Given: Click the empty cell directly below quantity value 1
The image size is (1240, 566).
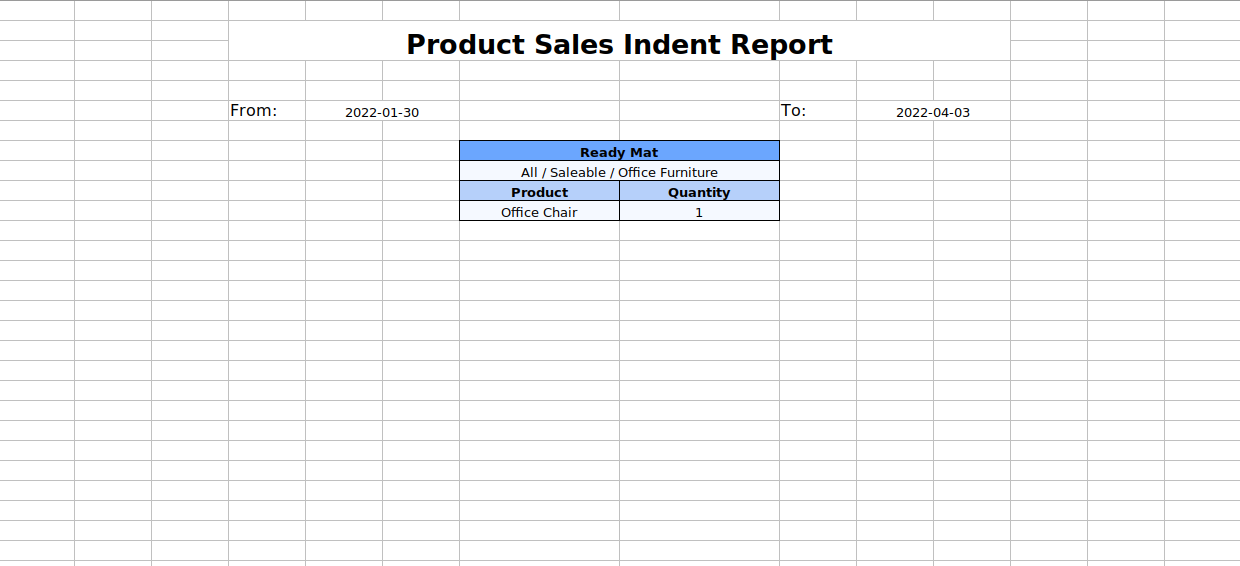Looking at the screenshot, I should [699, 231].
